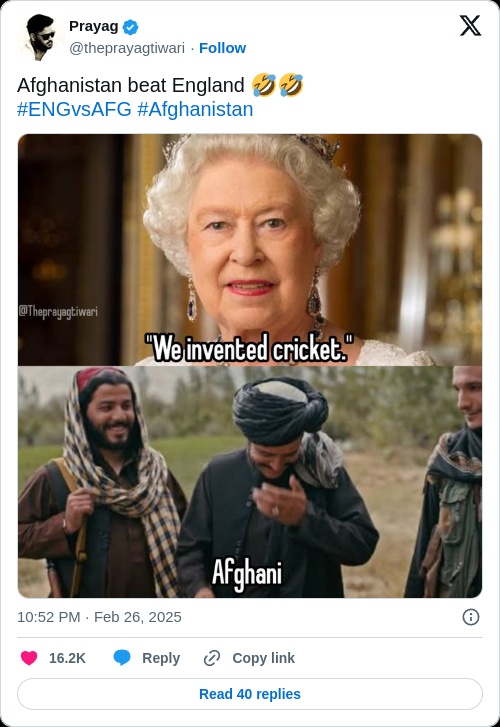Like the tweet via heart icon
500x727 pixels.
pos(29,657)
